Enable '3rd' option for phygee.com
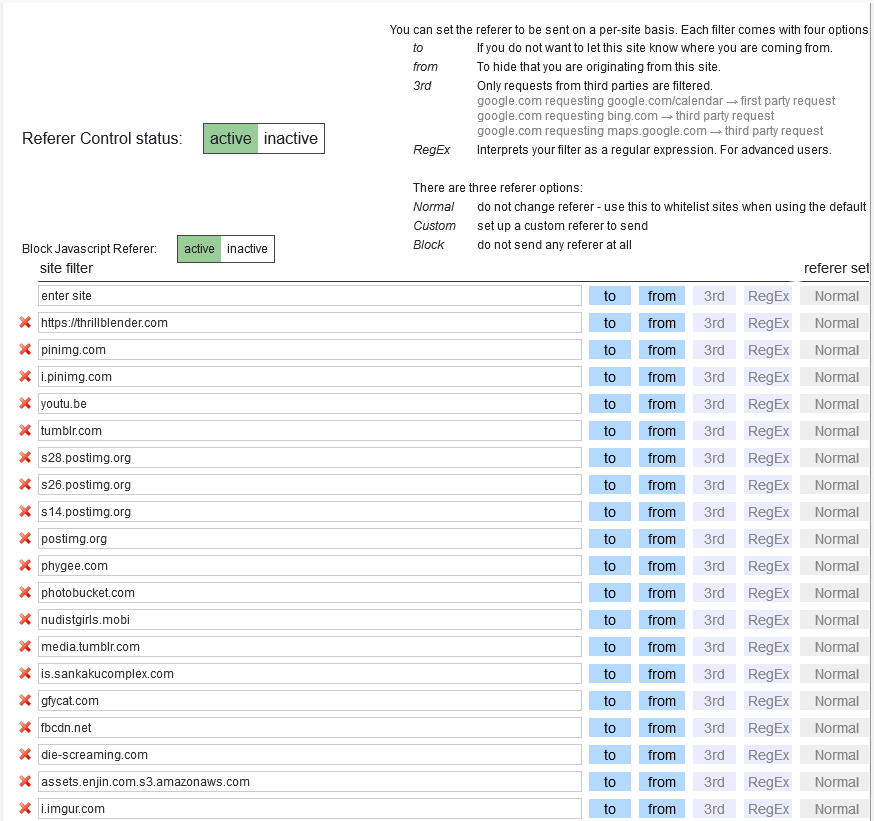Image resolution: width=874 pixels, height=821 pixels. pyautogui.click(x=714, y=566)
